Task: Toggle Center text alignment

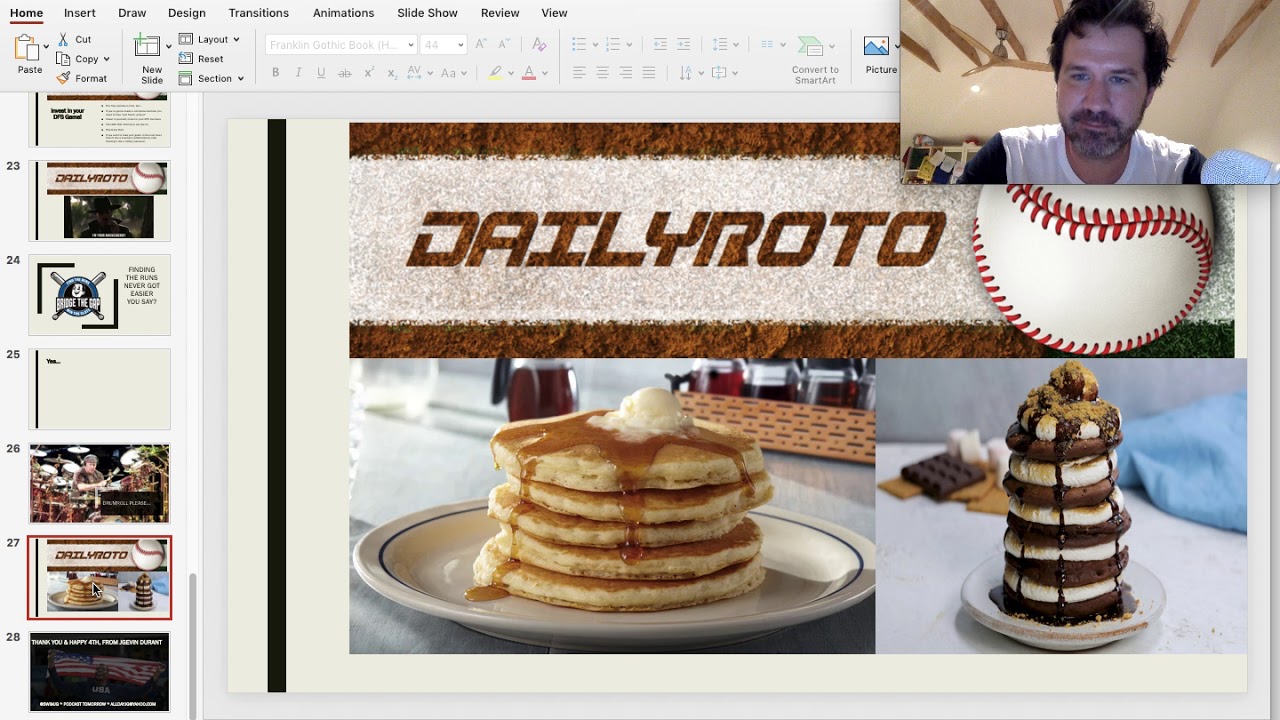Action: pos(602,73)
